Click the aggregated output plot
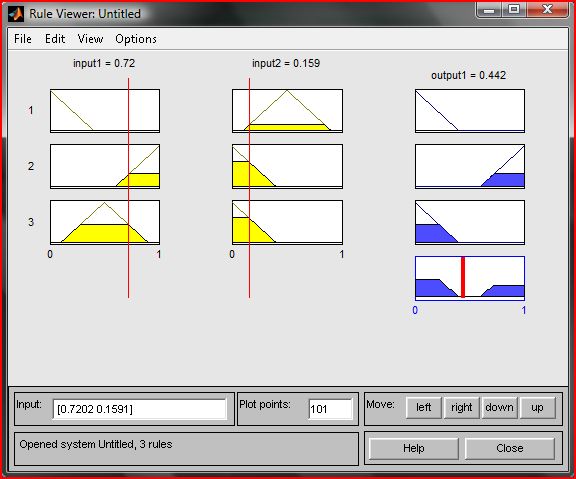Image resolution: width=576 pixels, height=479 pixels. (x=470, y=278)
